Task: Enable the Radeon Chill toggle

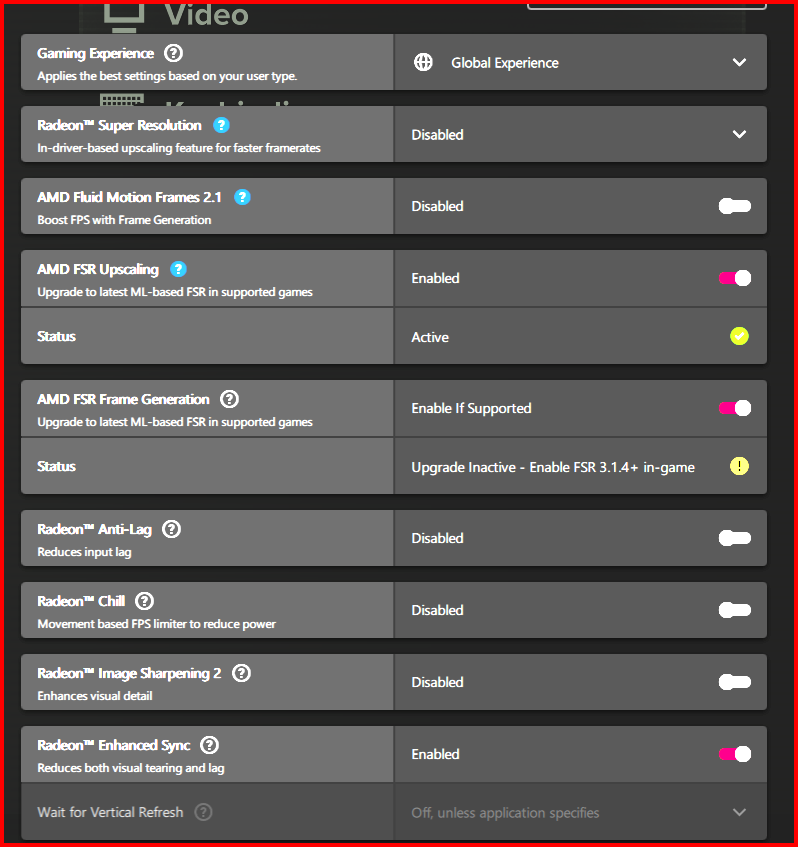Action: click(x=735, y=610)
